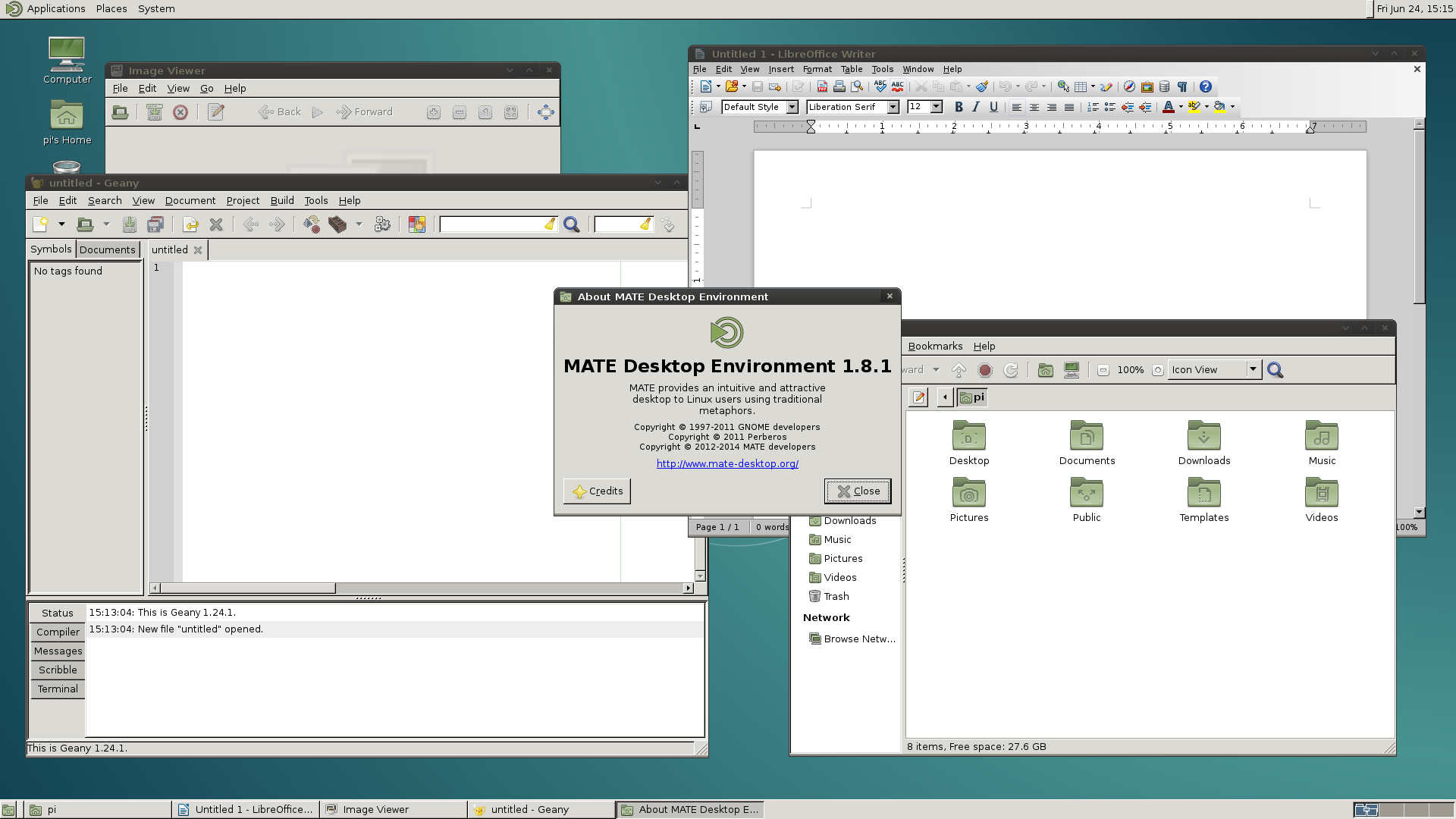Expand Geany Build dropdown arrow
The width and height of the screenshot is (1456, 819).
359,224
